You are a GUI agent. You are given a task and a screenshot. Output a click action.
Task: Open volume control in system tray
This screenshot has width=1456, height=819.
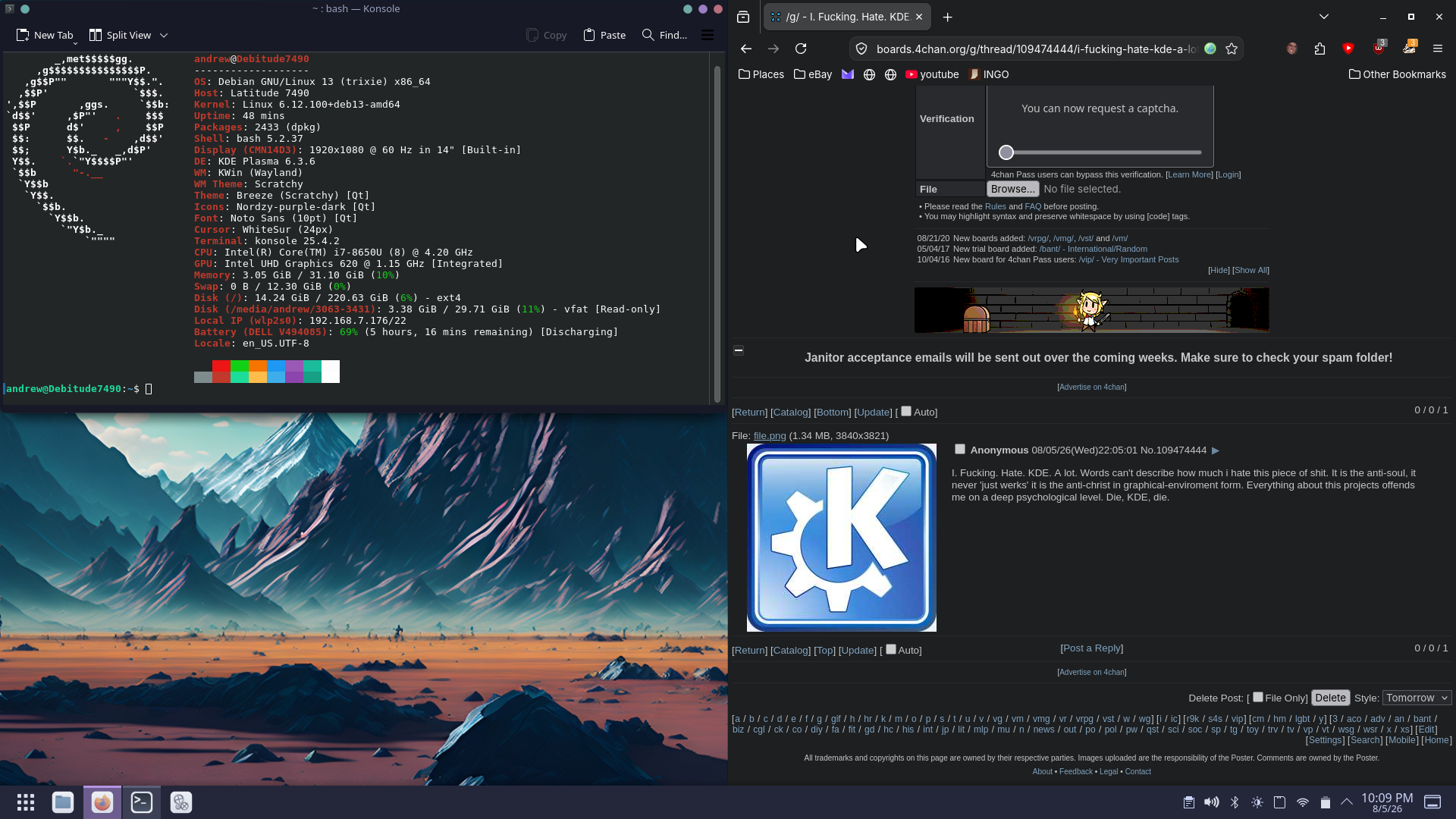pyautogui.click(x=1212, y=802)
